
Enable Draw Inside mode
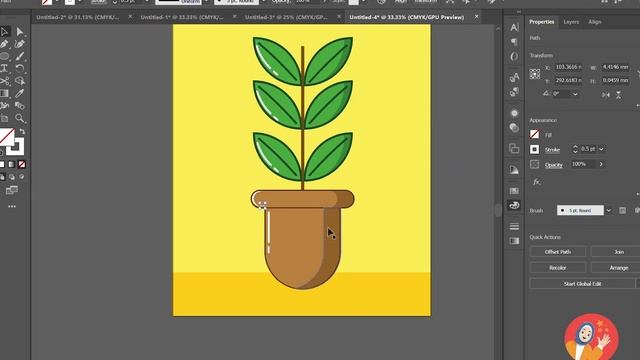(x=22, y=177)
